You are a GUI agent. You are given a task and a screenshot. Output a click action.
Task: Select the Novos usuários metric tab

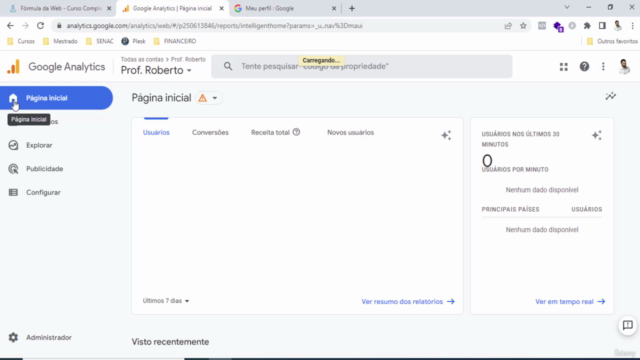tap(351, 133)
